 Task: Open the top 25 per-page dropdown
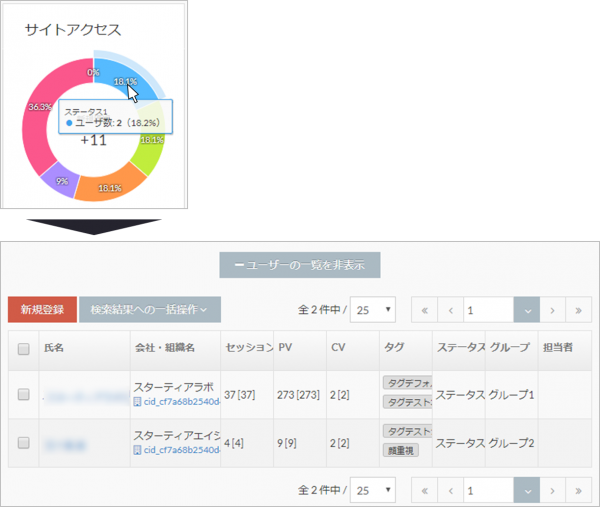click(x=373, y=310)
